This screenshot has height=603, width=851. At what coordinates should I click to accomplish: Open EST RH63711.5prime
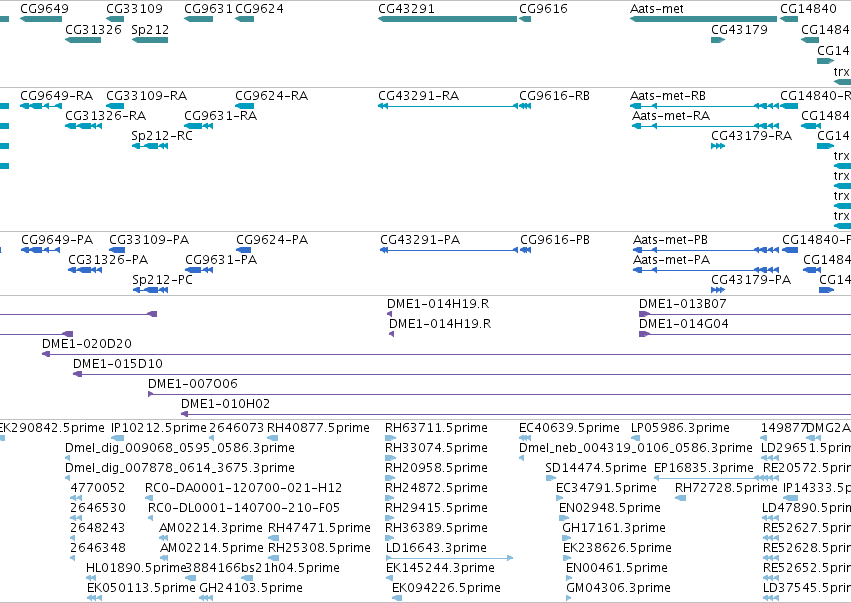point(436,428)
